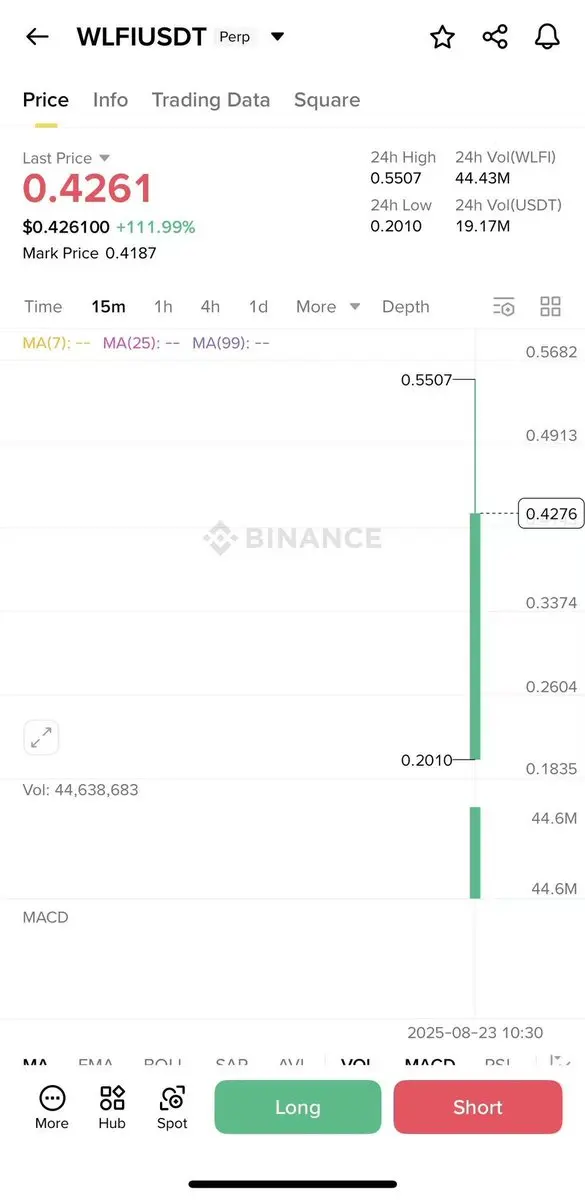Switch chart to 1h interval
Viewport: 585px width, 1200px height.
coord(163,307)
